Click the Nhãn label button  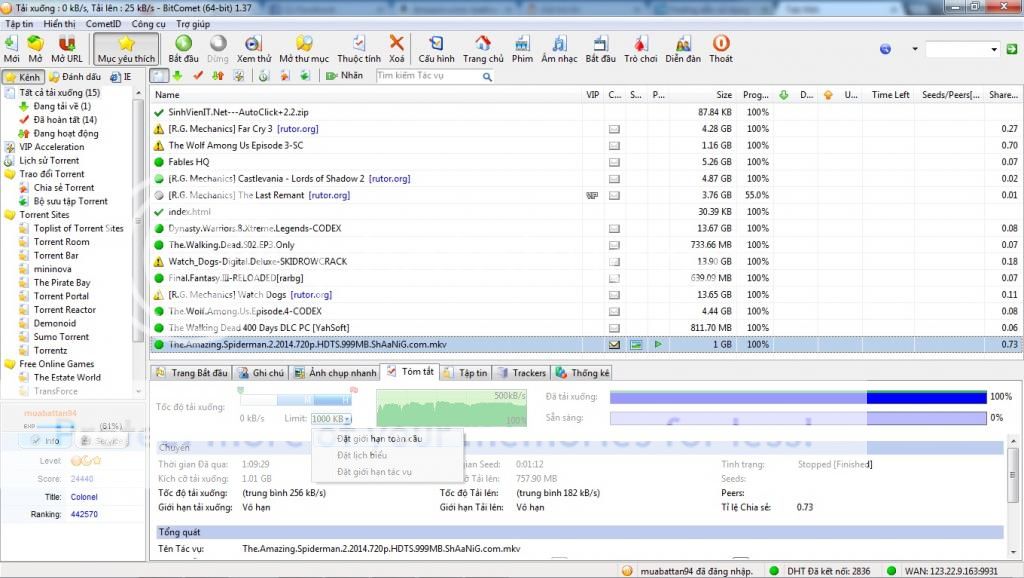[344, 76]
